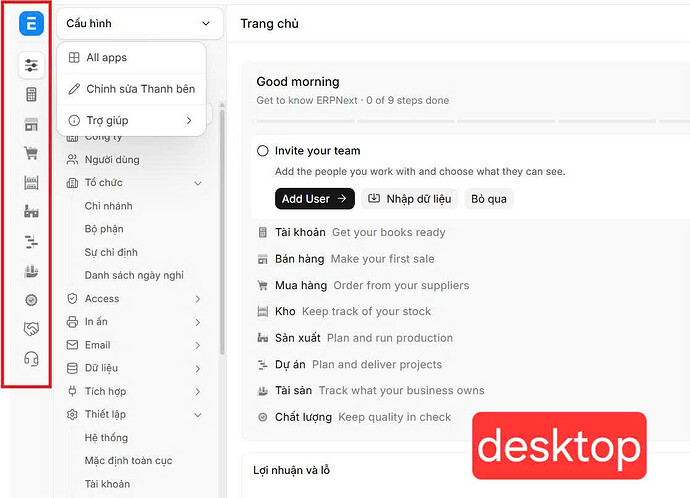Open Sự chỉ định in the sidebar
Viewport: 690px width, 498px height.
[x=111, y=253]
